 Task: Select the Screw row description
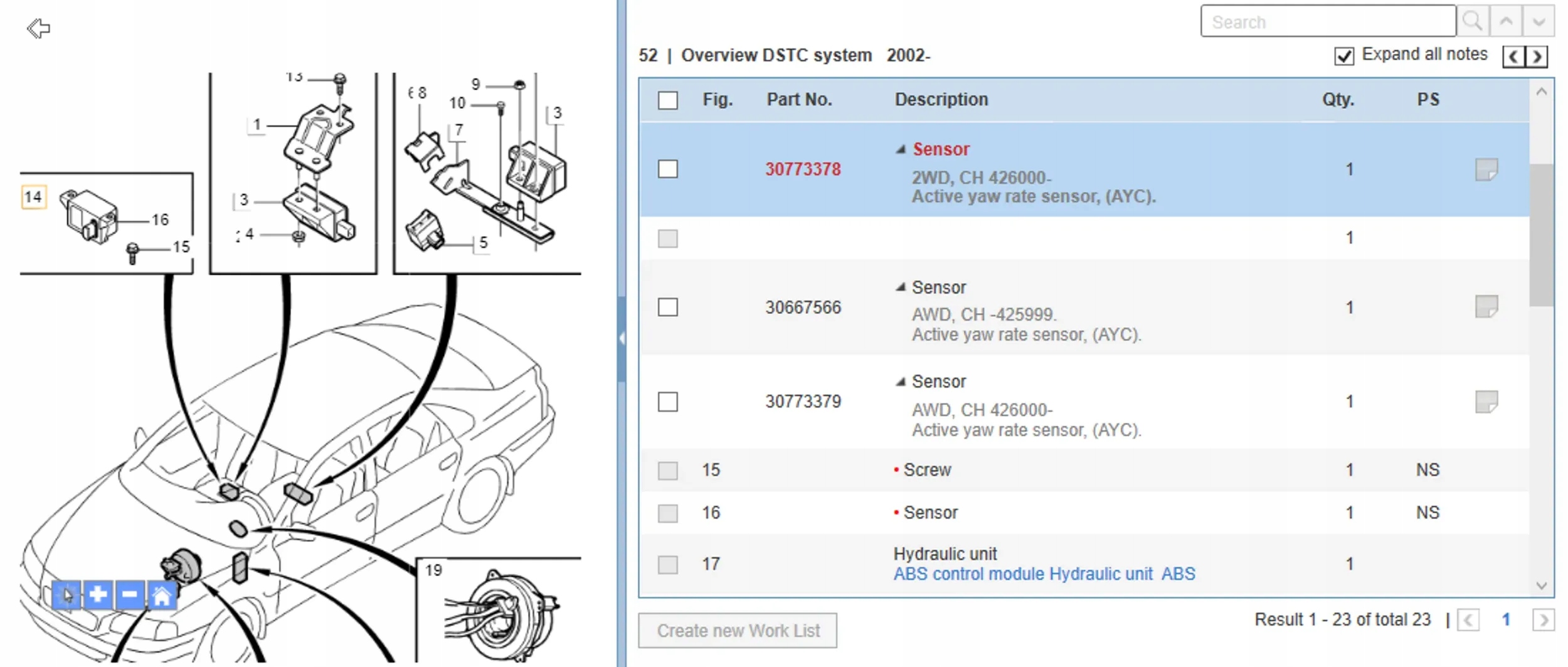[x=927, y=470]
